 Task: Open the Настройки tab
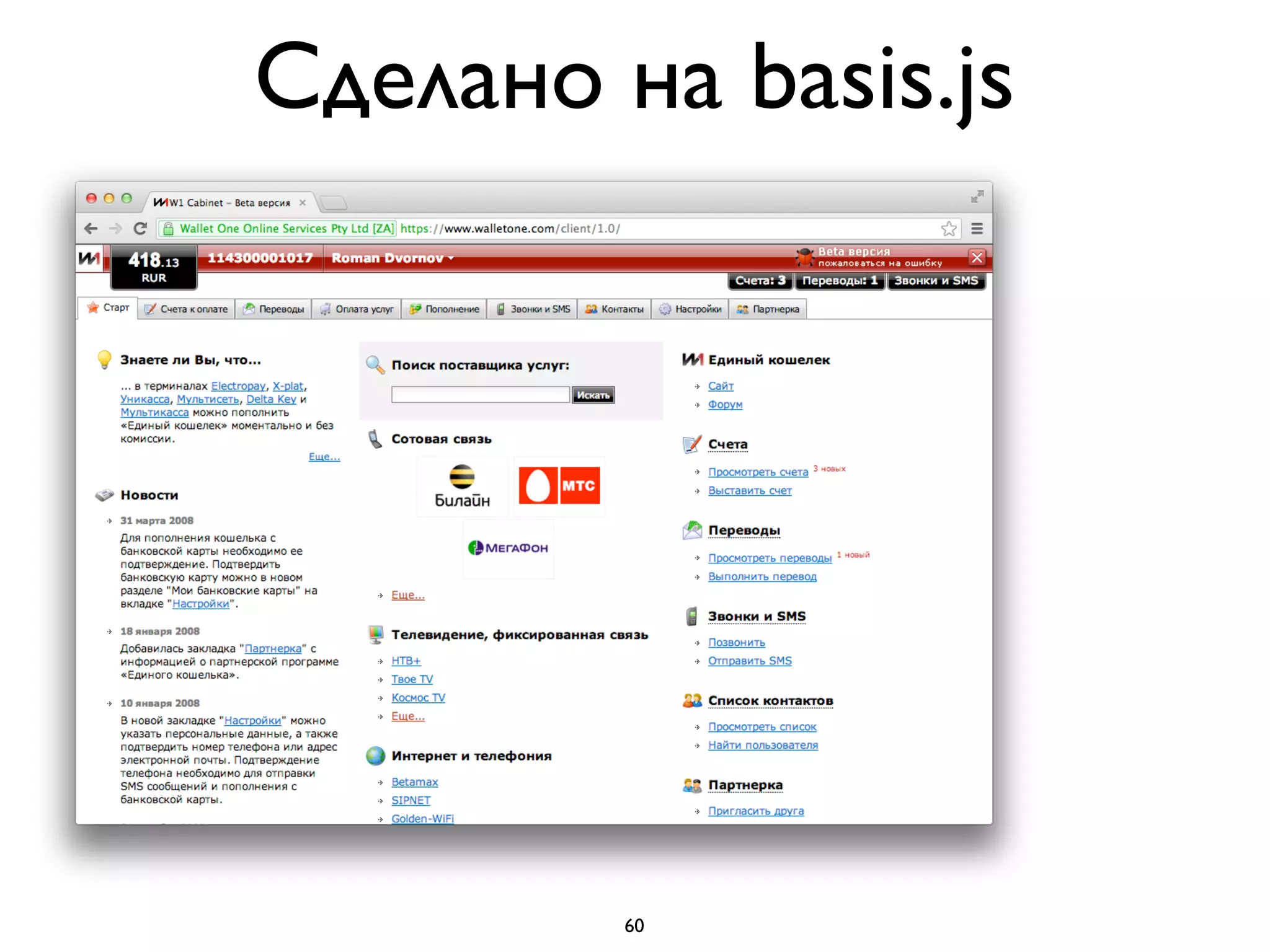tap(690, 309)
